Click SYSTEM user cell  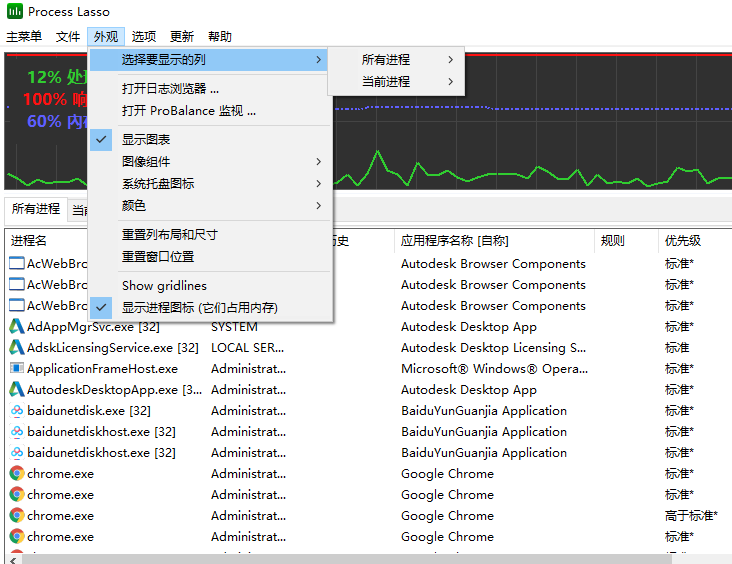point(234,327)
